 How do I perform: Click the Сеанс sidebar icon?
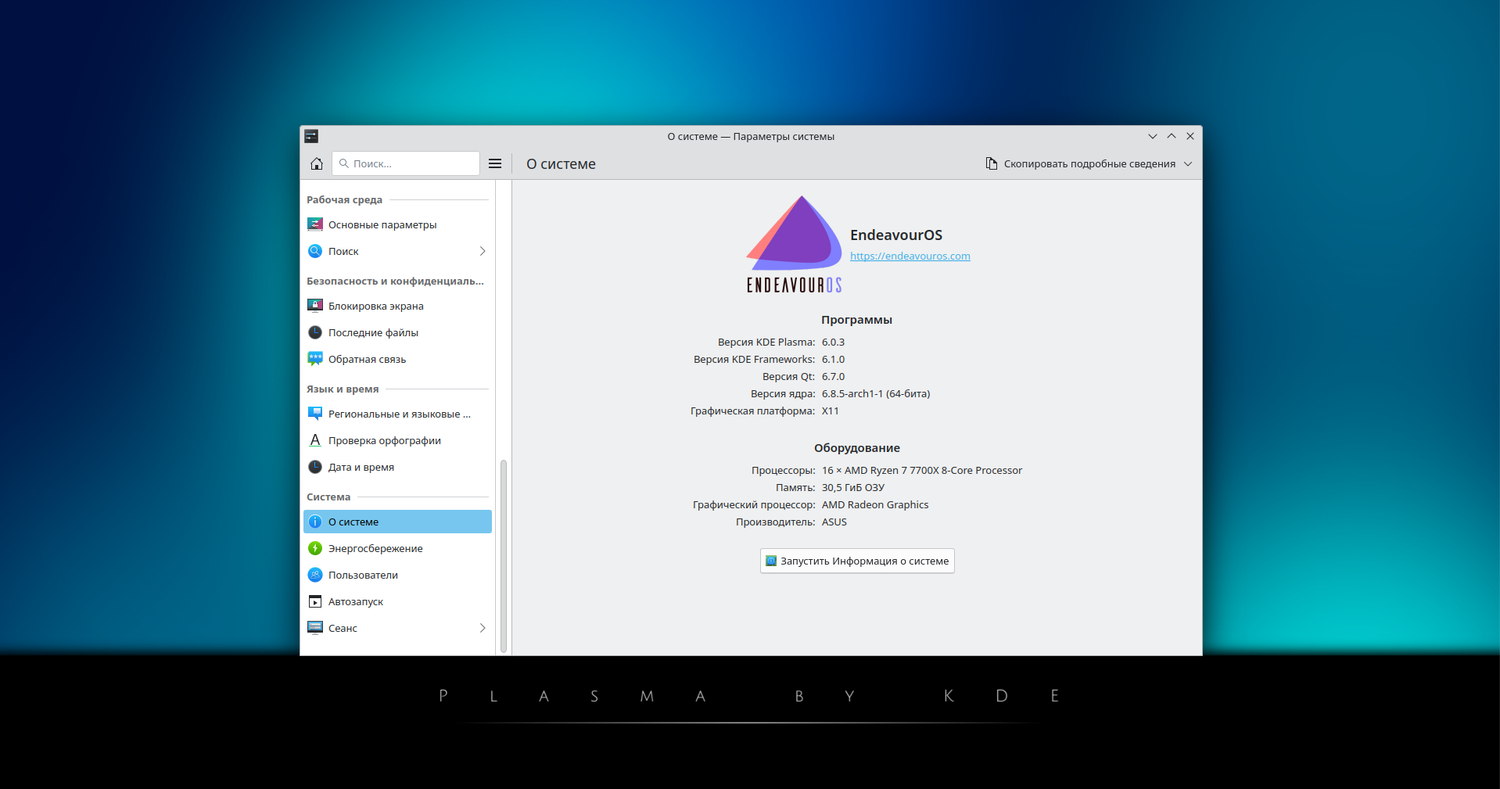point(315,628)
